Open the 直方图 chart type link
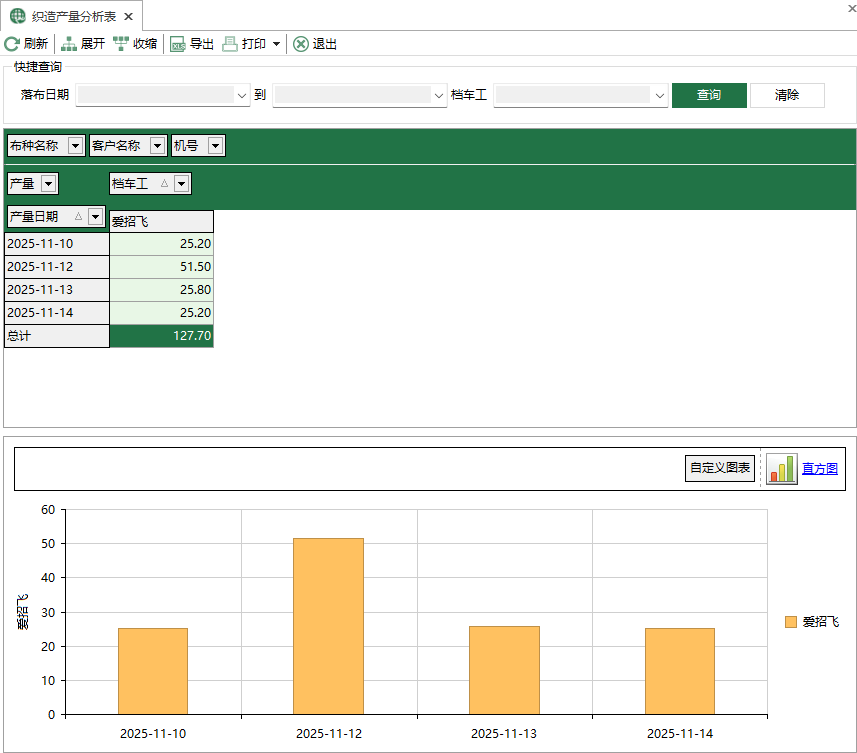The image size is (857, 753). (x=819, y=469)
